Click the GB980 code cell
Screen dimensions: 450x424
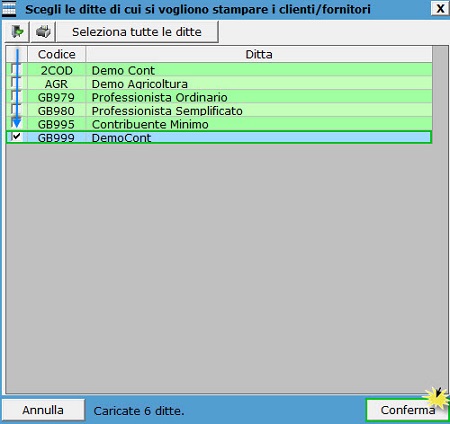(56, 110)
